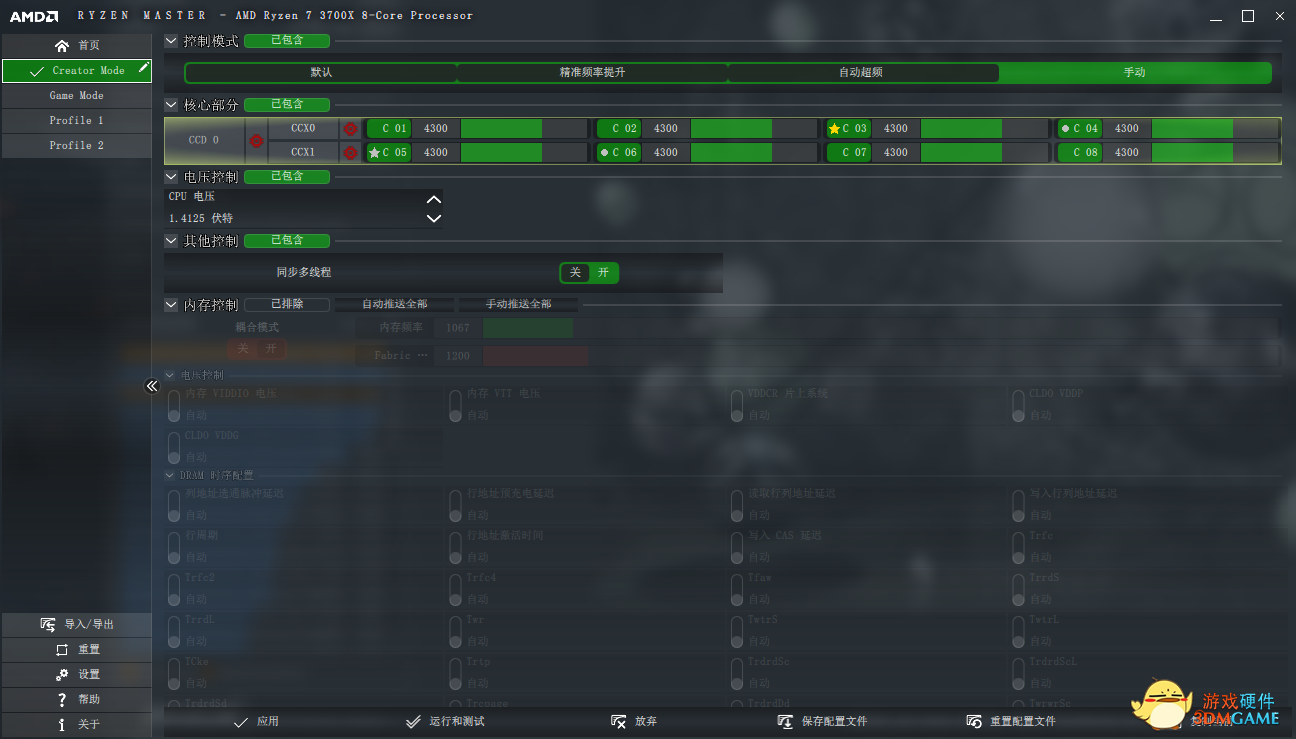The image size is (1296, 739).
Task: Toggle 已包含 for 核心部分 section
Action: (x=287, y=104)
